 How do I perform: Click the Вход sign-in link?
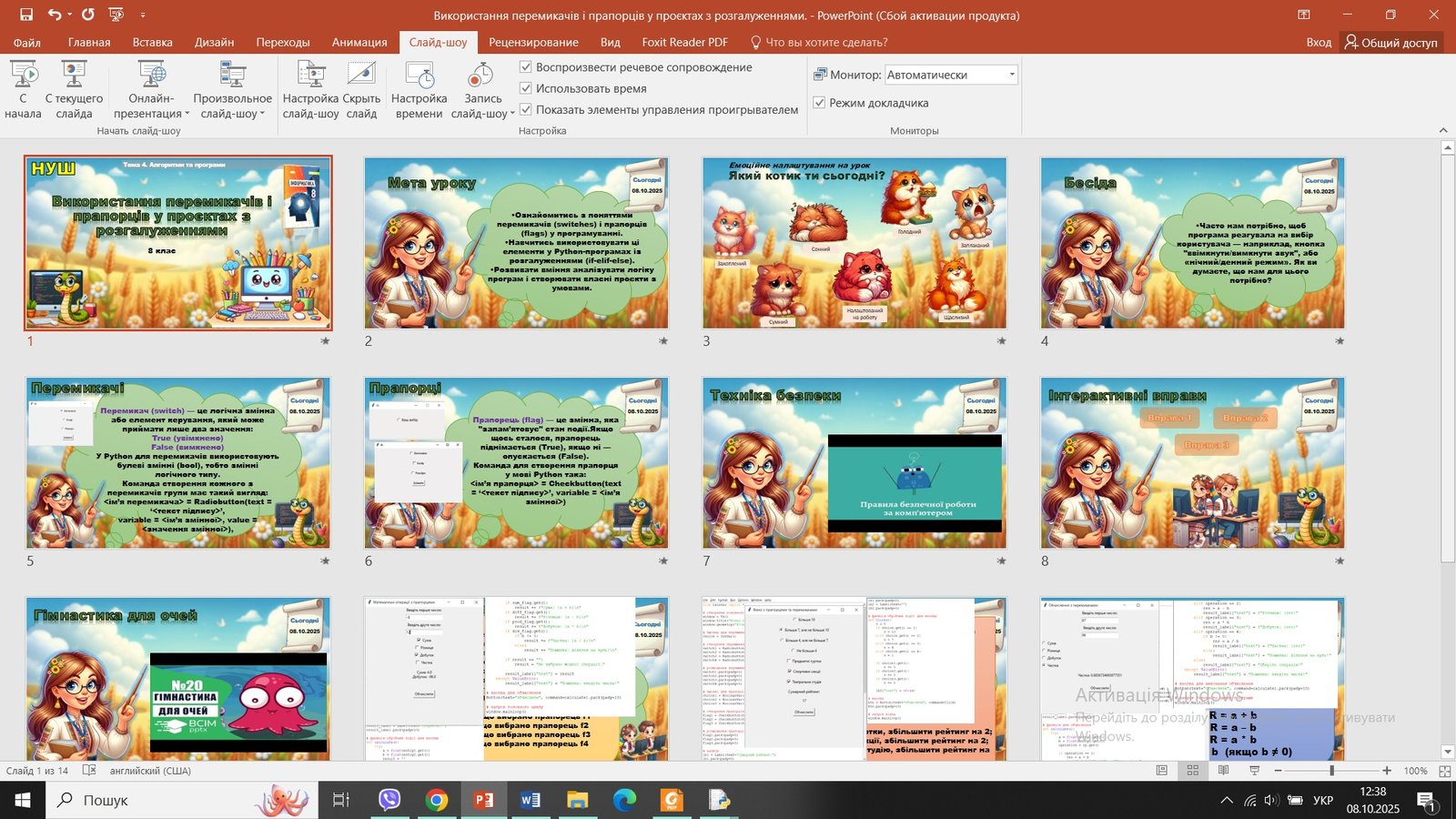point(1318,42)
